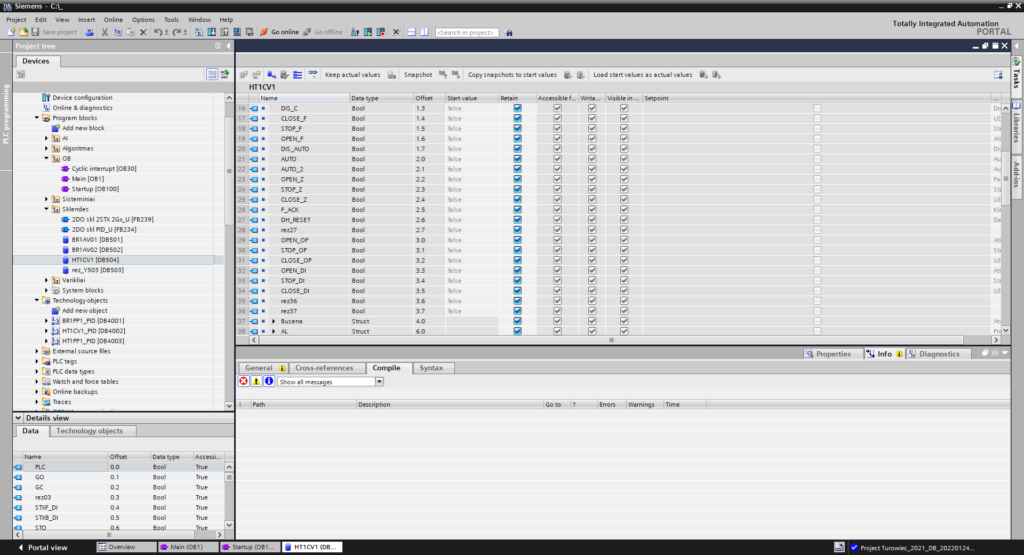The image size is (1024, 555).
Task: Toggle Setpoint checkbox for AUTO row
Action: [817, 159]
